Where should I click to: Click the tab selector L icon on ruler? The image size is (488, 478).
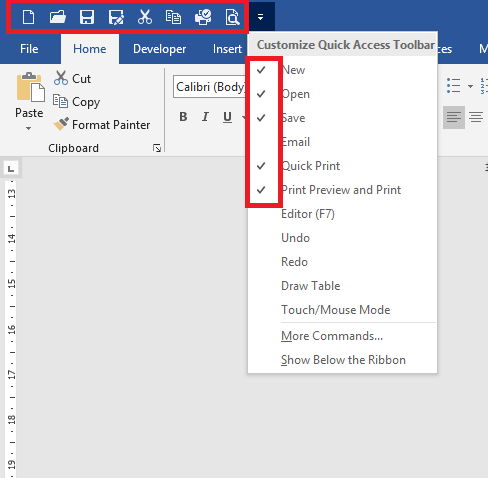tap(11, 168)
